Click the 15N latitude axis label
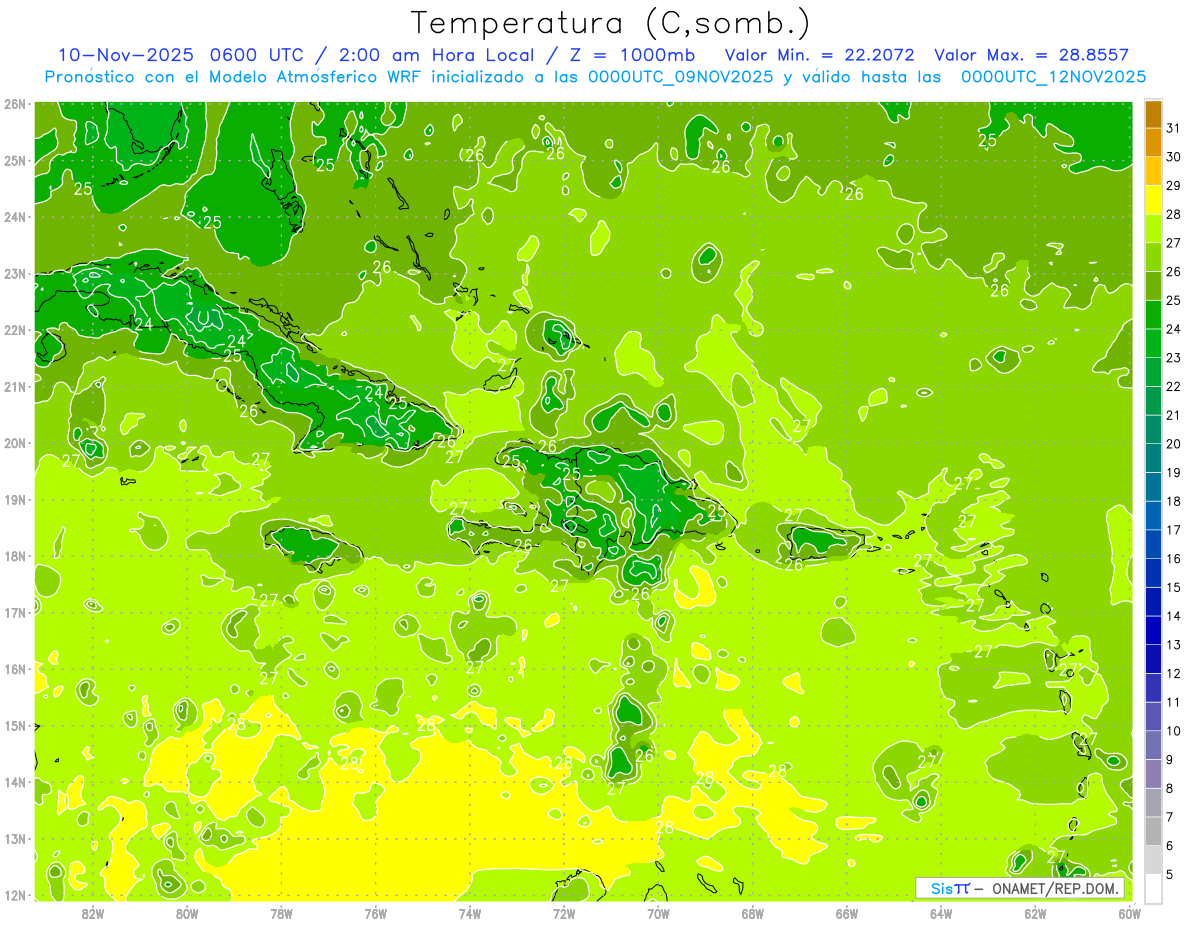This screenshot has width=1200, height=927. tap(14, 726)
